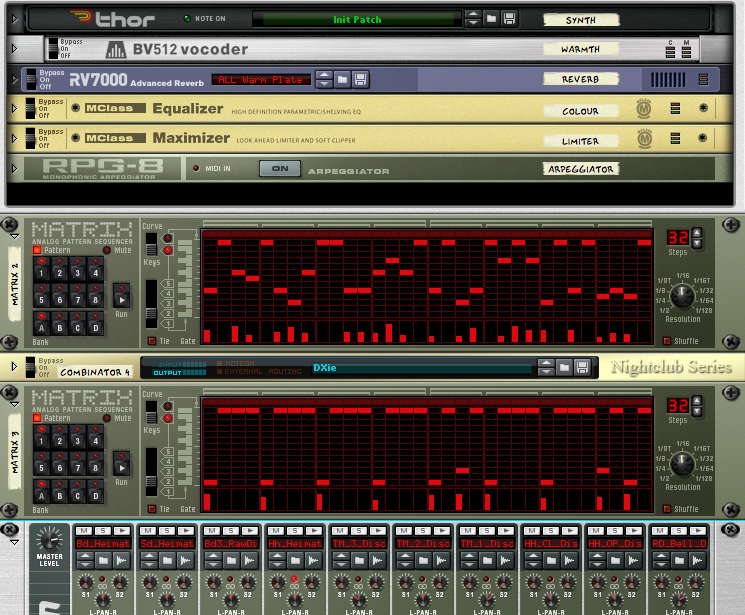Expand the BV512 vocoder device
The width and height of the screenshot is (745, 615).
click(x=14, y=48)
